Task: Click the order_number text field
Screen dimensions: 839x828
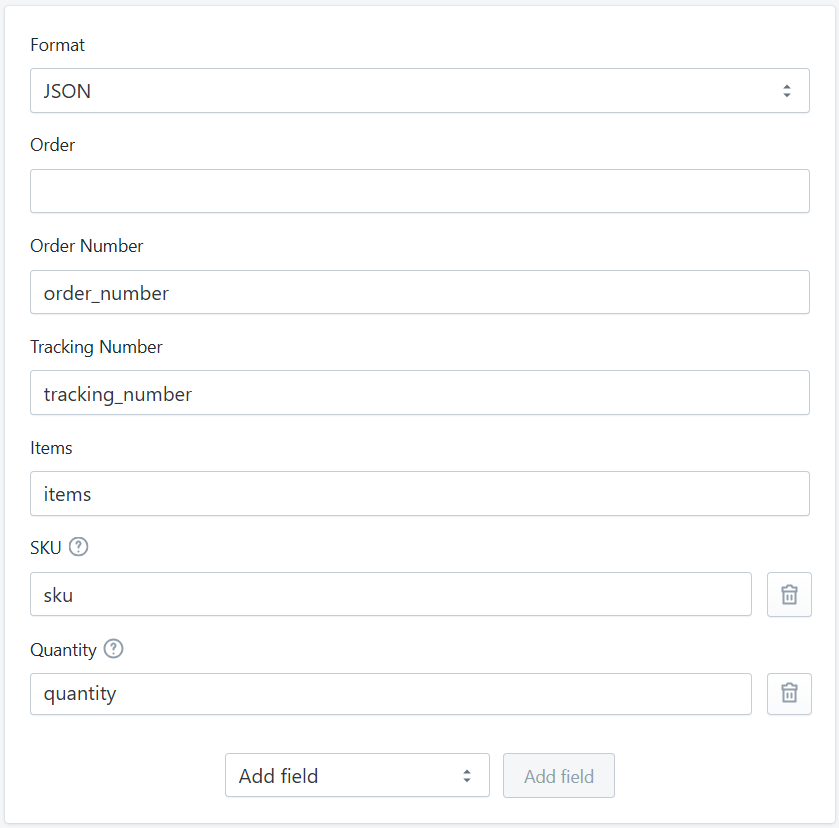Action: click(x=419, y=292)
